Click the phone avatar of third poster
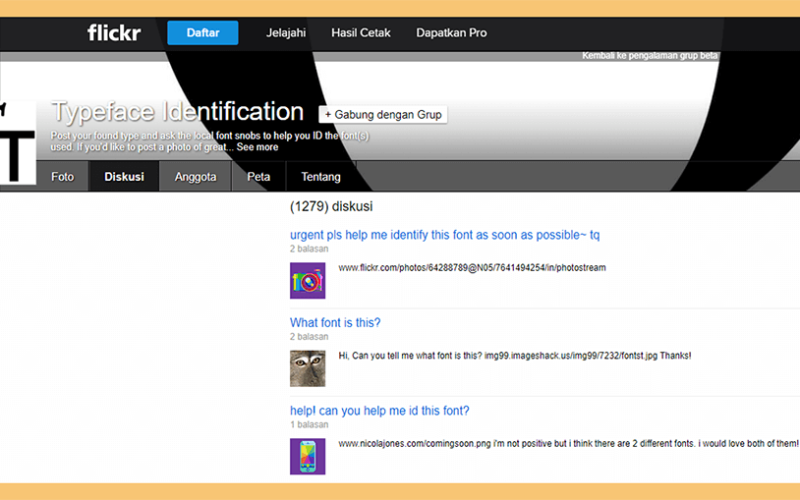The height and width of the screenshot is (500, 800). pyautogui.click(x=308, y=456)
